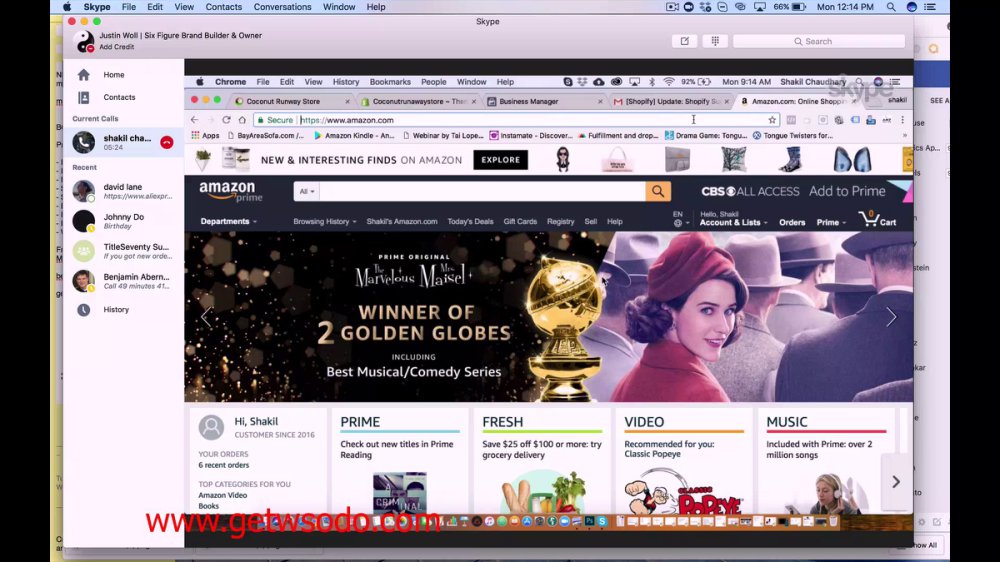Open Today's Deals link
Image resolution: width=1000 pixels, height=562 pixels.
(x=470, y=221)
